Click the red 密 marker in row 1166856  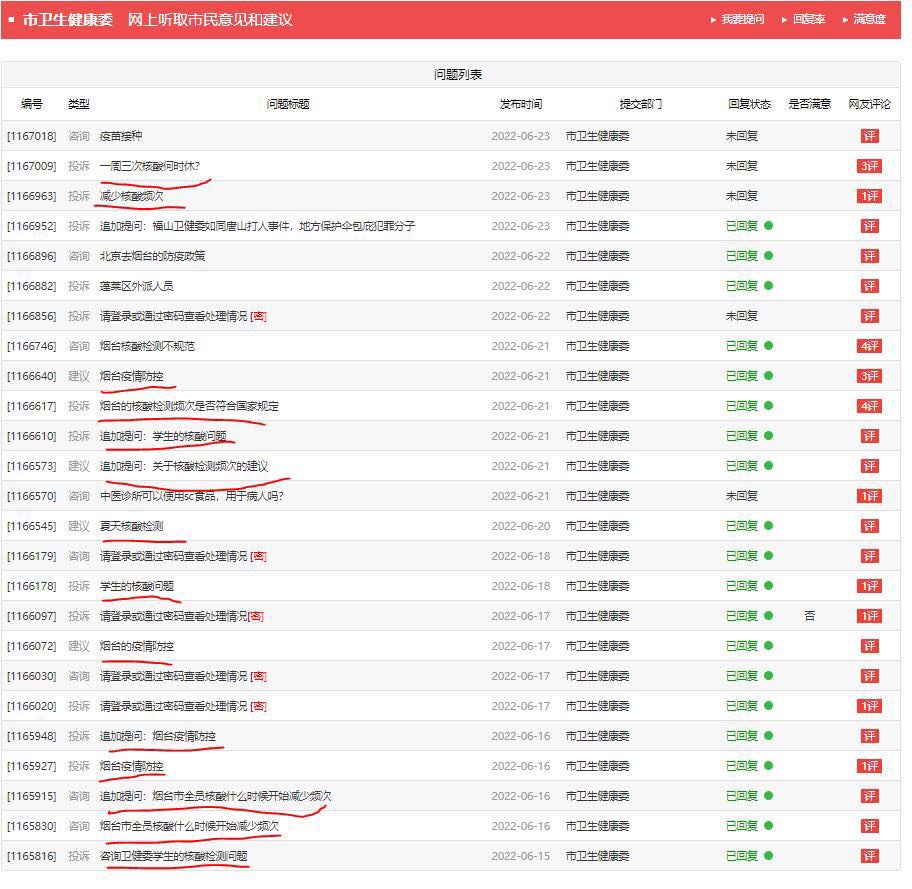click(x=258, y=316)
